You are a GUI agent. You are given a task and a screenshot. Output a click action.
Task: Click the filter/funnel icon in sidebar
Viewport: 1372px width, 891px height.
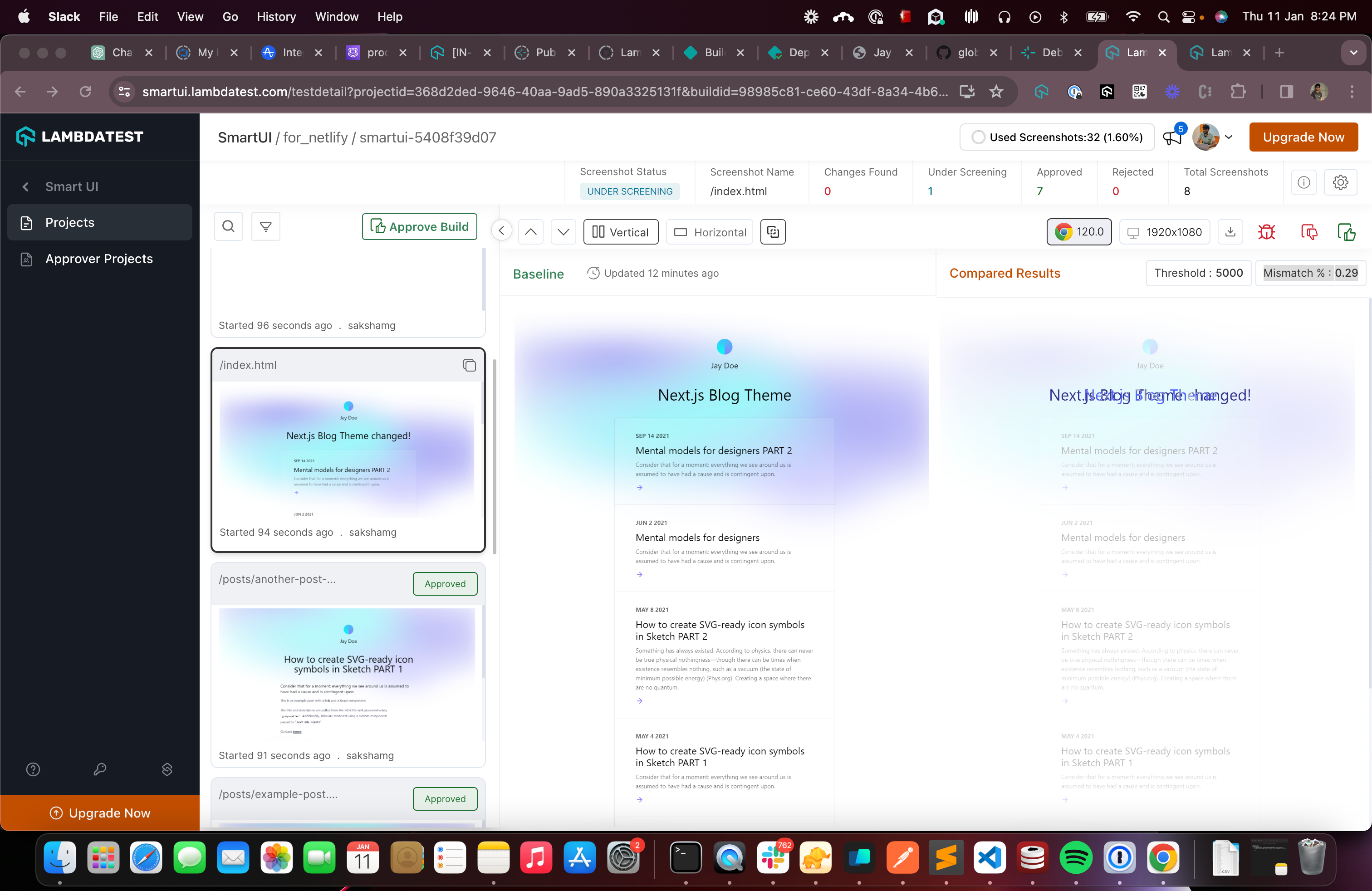tap(266, 226)
